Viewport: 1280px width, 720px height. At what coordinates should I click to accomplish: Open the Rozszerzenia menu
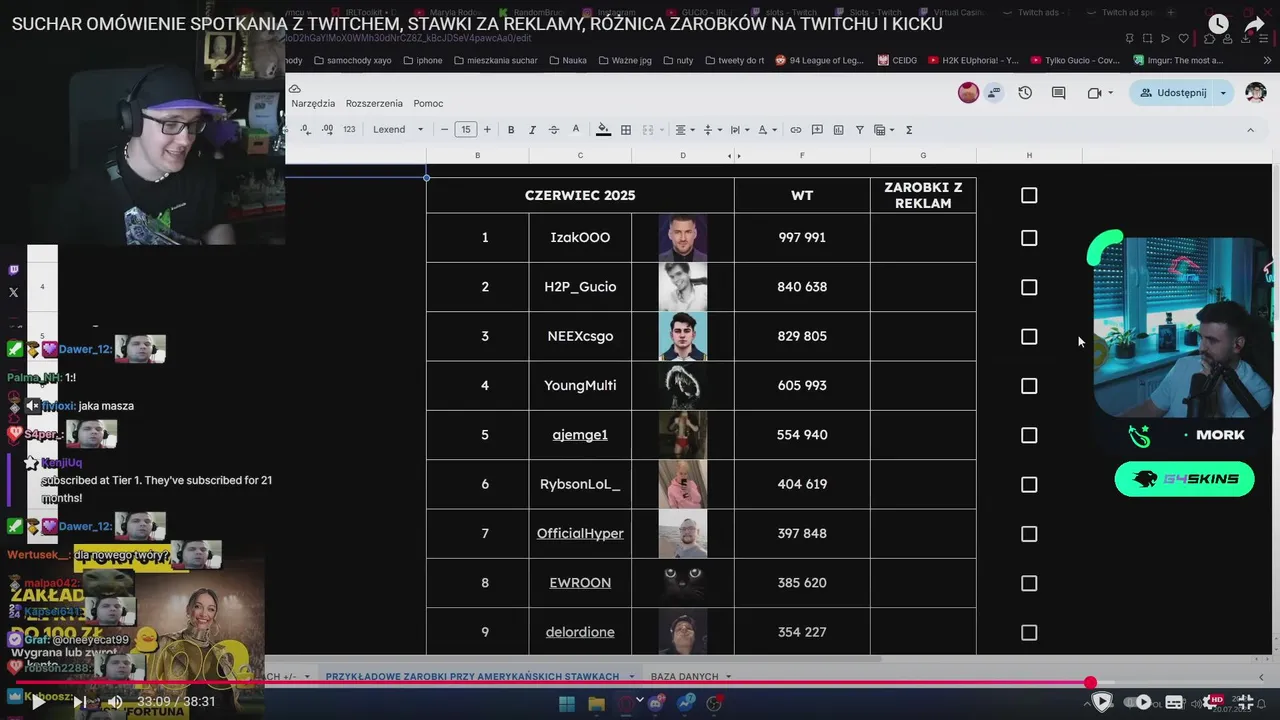pos(374,103)
